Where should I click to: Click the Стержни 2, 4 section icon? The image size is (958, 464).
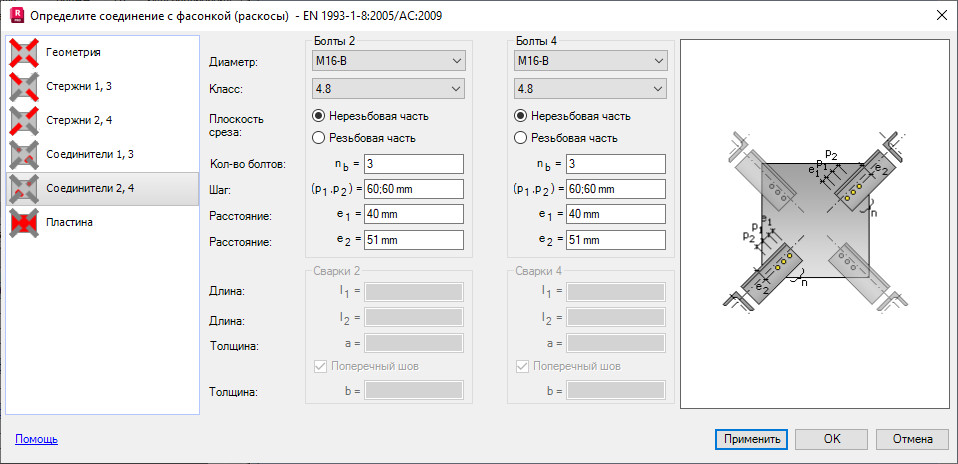tap(24, 120)
